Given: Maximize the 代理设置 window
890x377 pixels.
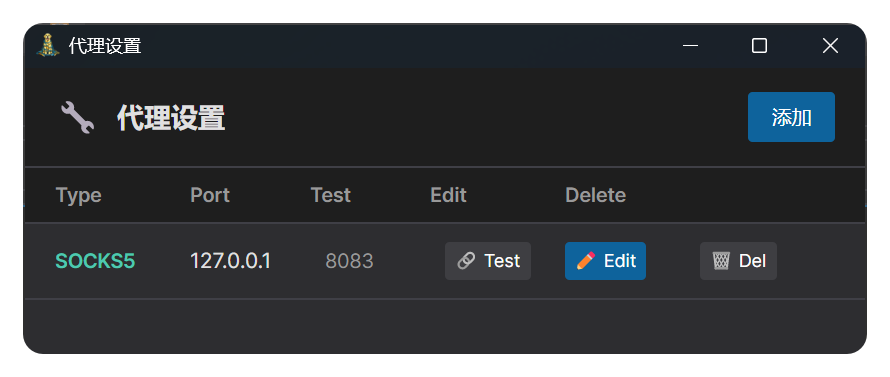Looking at the screenshot, I should 759,45.
